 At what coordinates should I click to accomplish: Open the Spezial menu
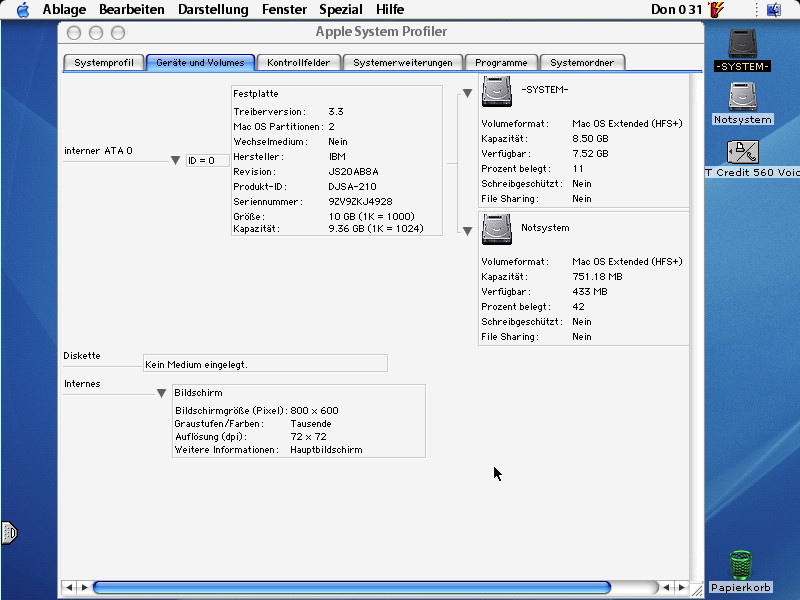(x=341, y=10)
